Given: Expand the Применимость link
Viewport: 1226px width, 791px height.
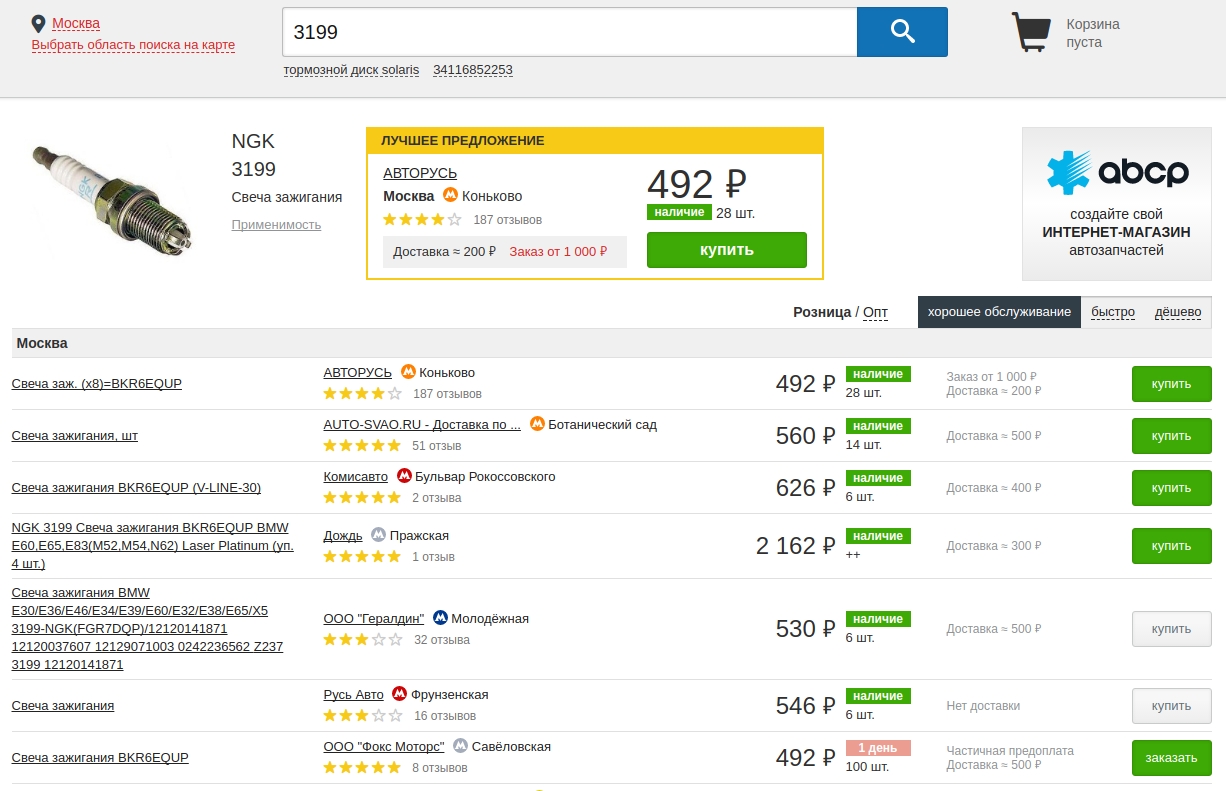Looking at the screenshot, I should [276, 225].
